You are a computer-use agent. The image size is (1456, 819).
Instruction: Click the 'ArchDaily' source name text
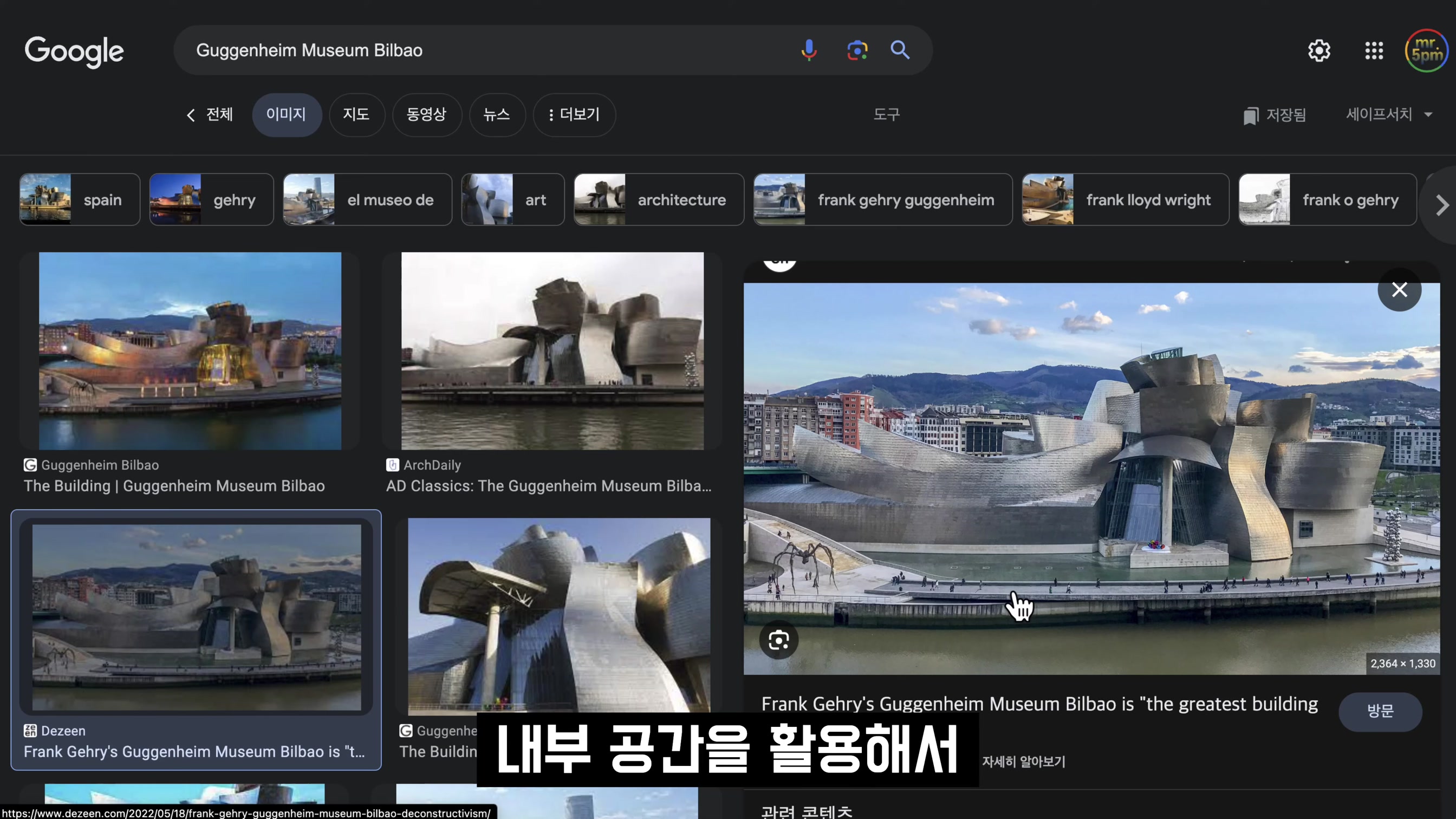click(432, 465)
